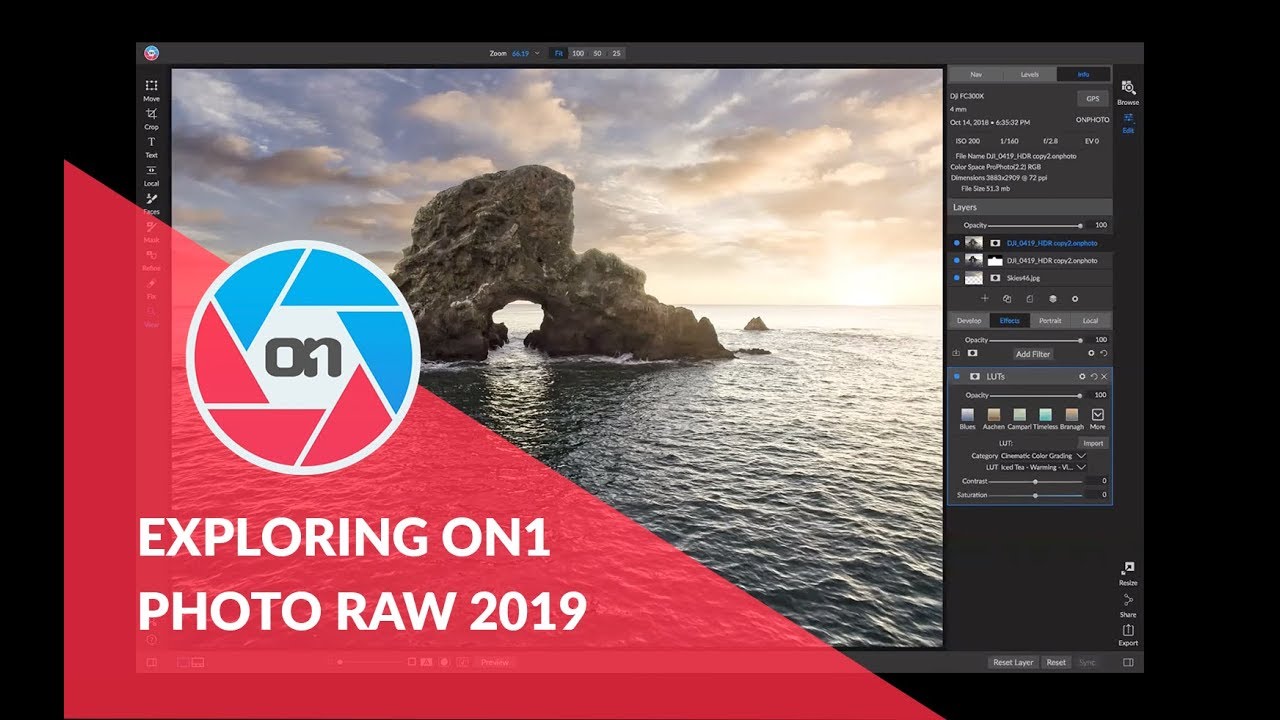Toggle right panel visibility icon at bottom
The width and height of the screenshot is (1280, 720).
point(1128,662)
